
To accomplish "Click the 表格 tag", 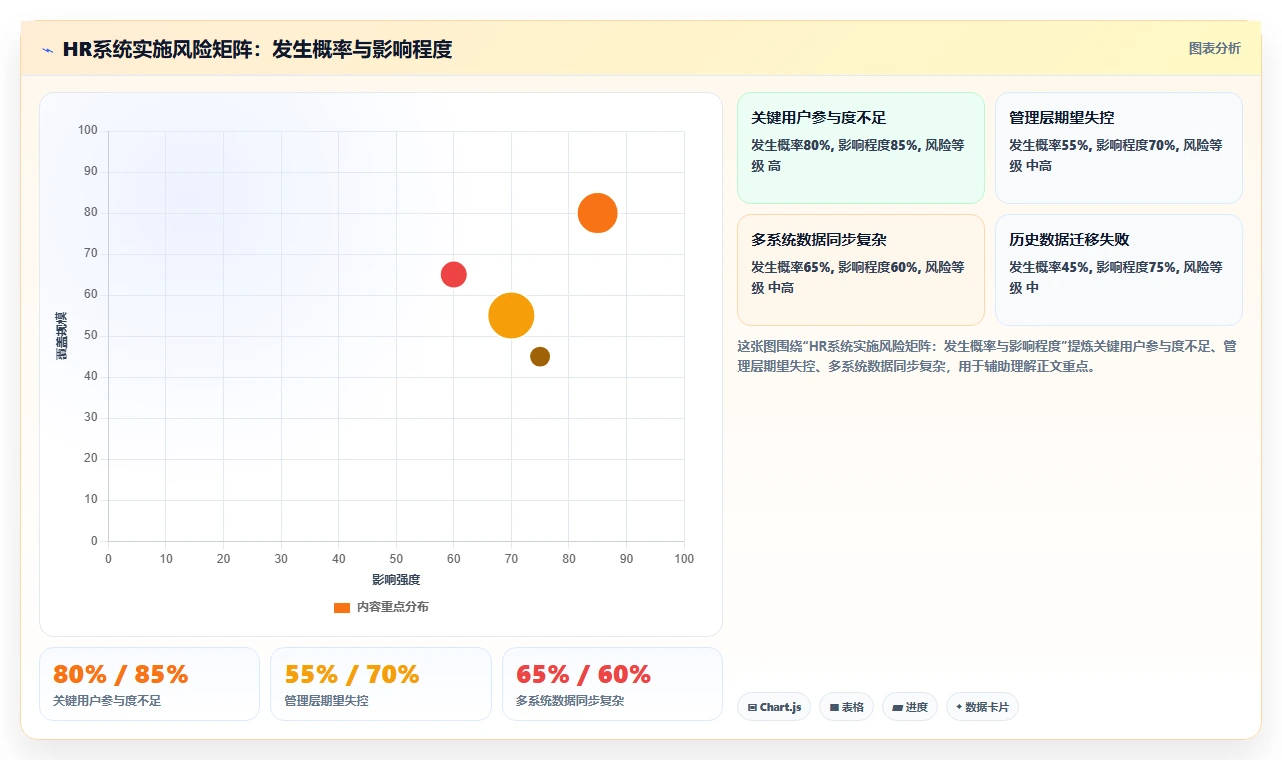I will click(846, 707).
